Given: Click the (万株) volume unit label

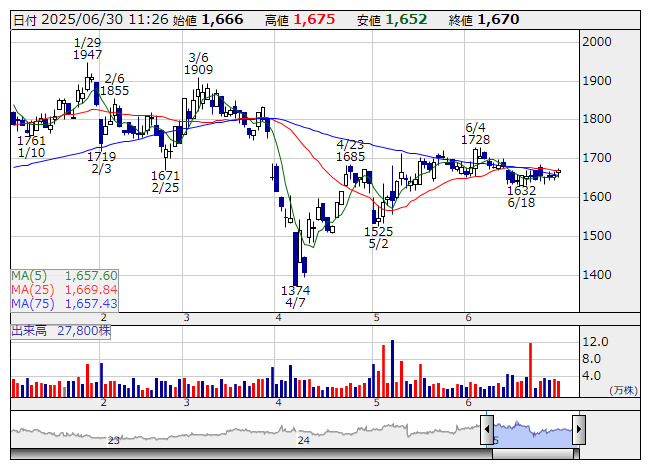Looking at the screenshot, I should tap(623, 390).
